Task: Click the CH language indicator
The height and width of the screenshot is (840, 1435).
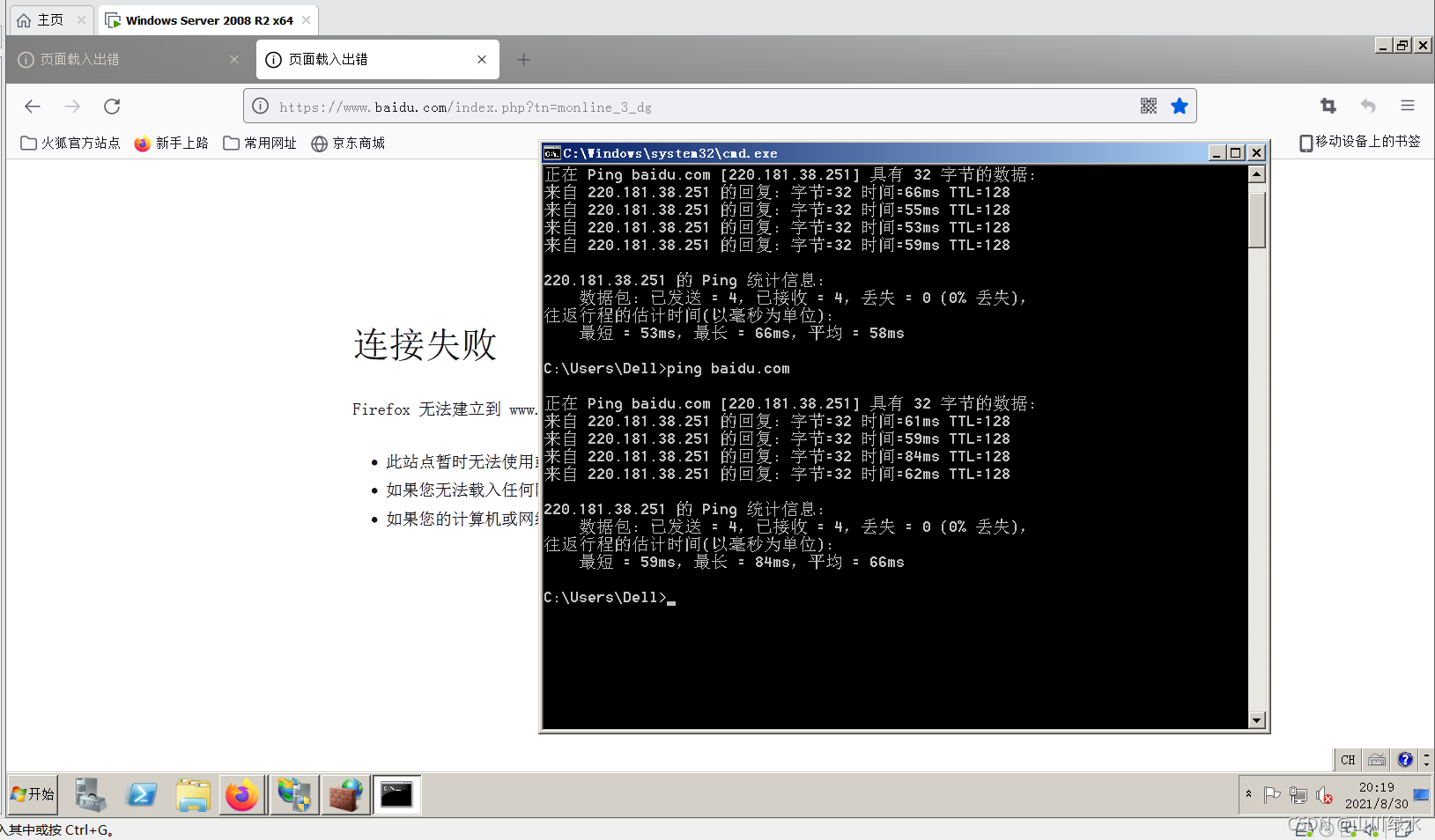Action: (x=1348, y=760)
